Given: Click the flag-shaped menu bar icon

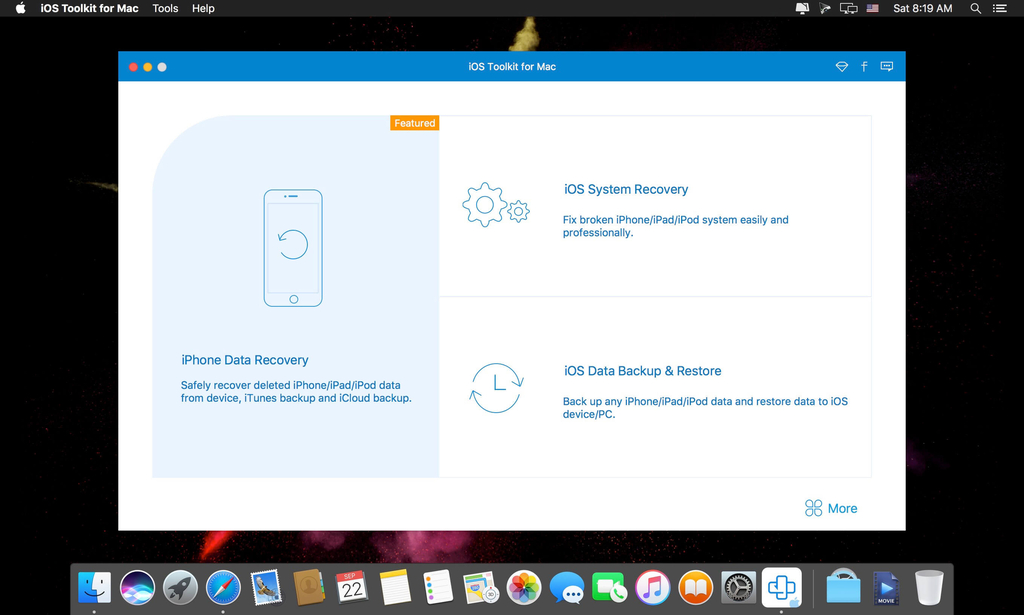Looking at the screenshot, I should coord(825,8).
